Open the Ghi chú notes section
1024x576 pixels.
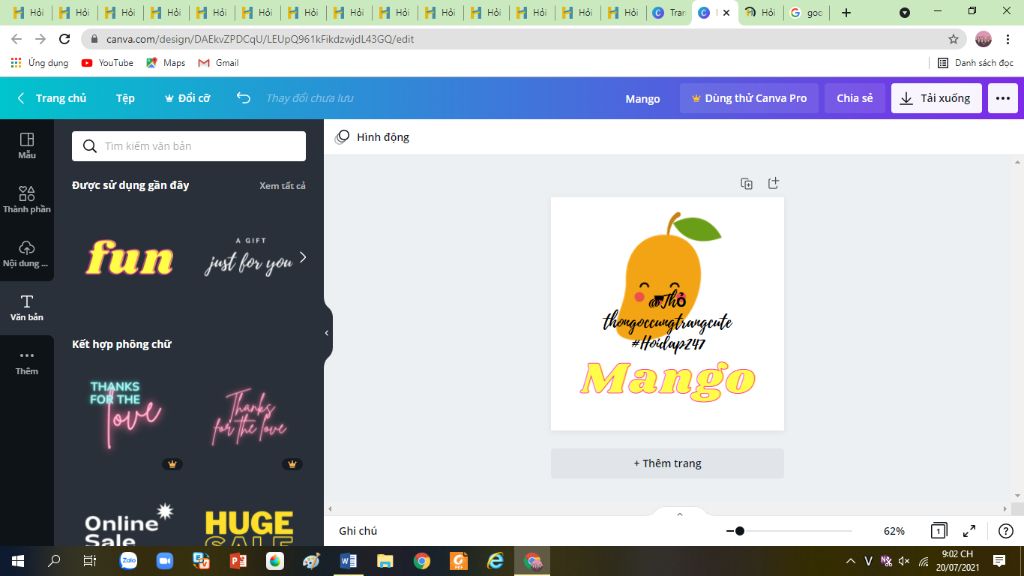(x=358, y=531)
